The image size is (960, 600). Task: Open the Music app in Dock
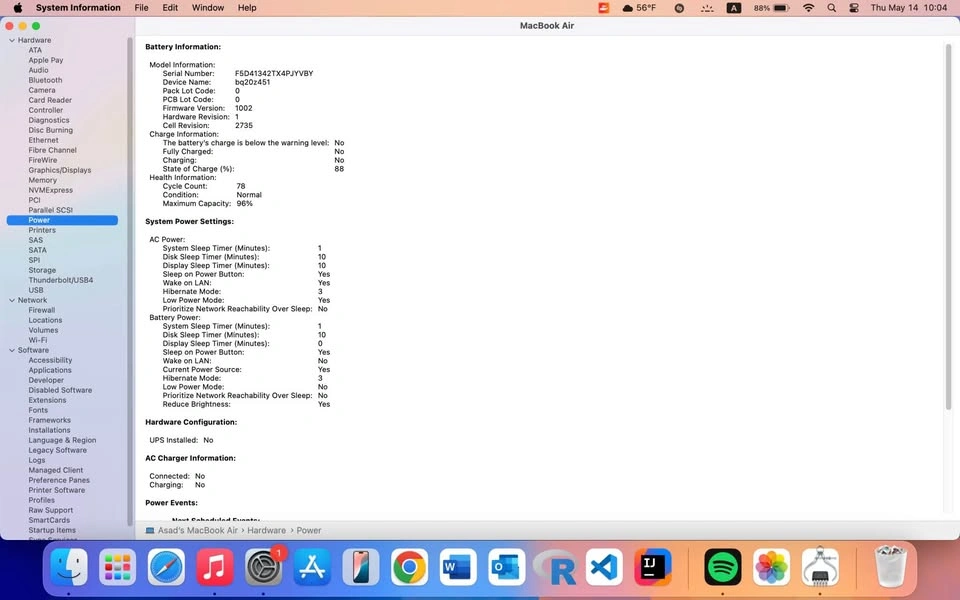coord(214,567)
